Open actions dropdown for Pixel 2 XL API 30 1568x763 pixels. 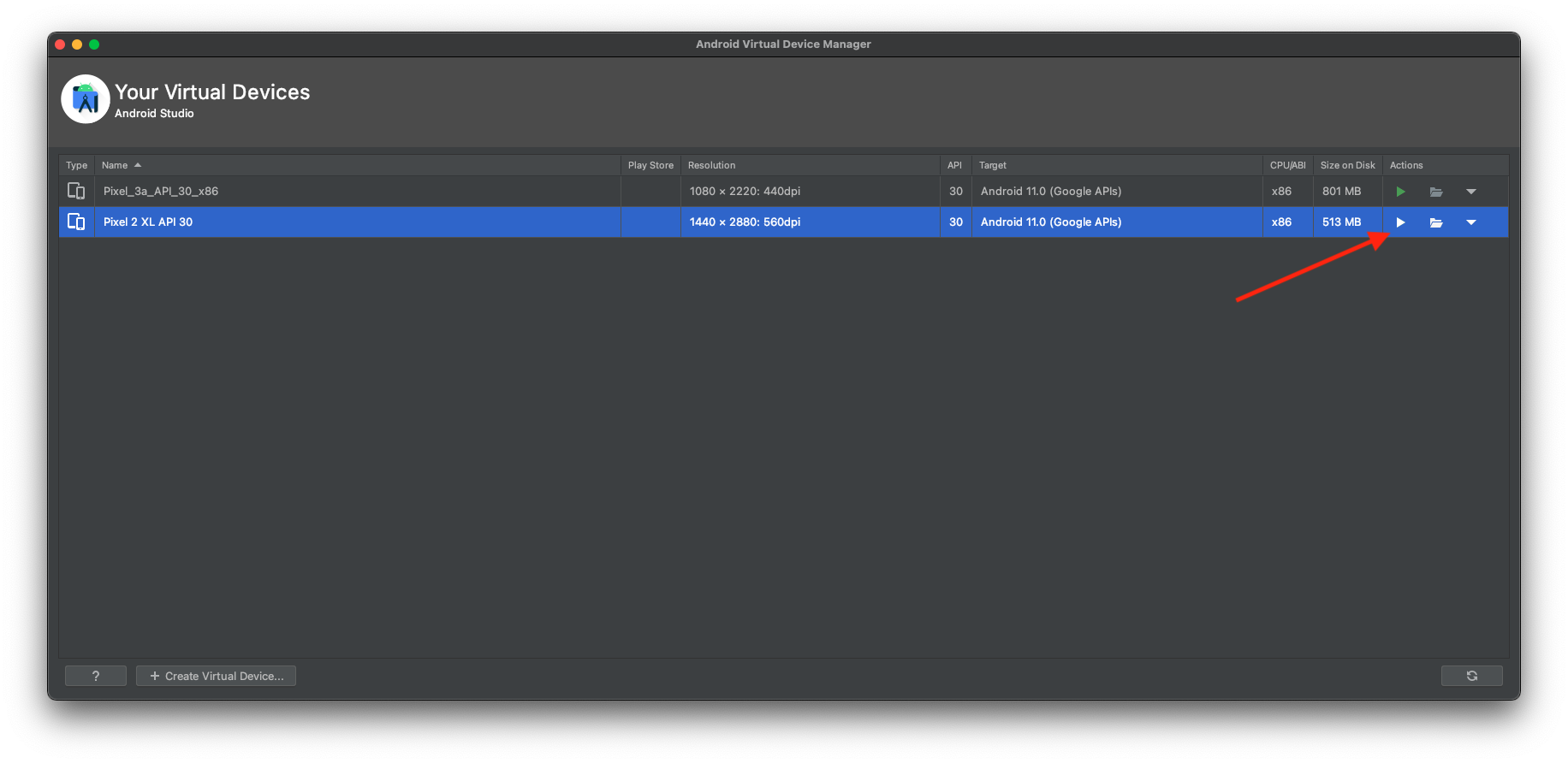click(1471, 222)
